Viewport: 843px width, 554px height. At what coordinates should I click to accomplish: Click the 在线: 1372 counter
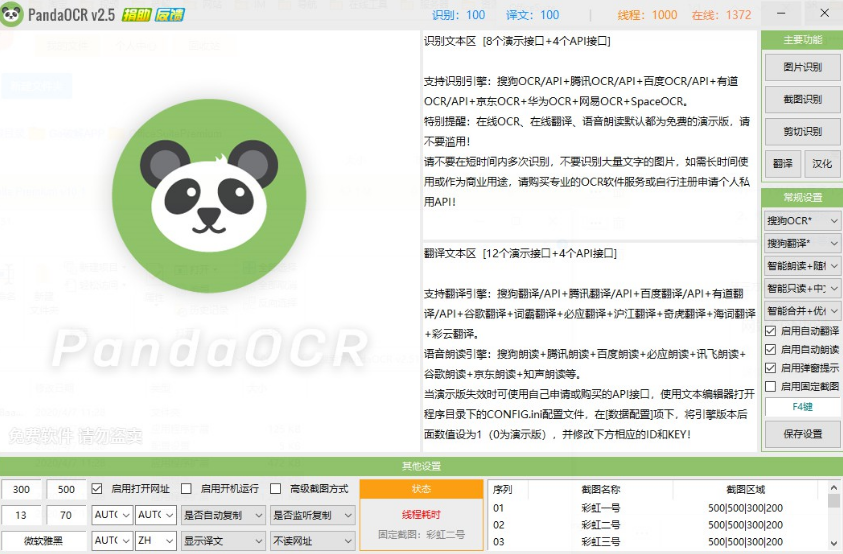tap(721, 15)
